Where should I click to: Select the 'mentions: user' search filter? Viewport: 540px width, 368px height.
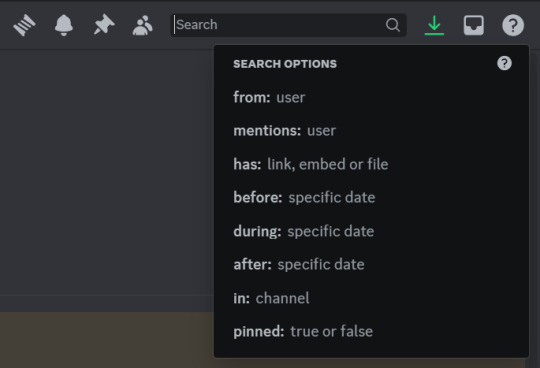[x=371, y=131]
